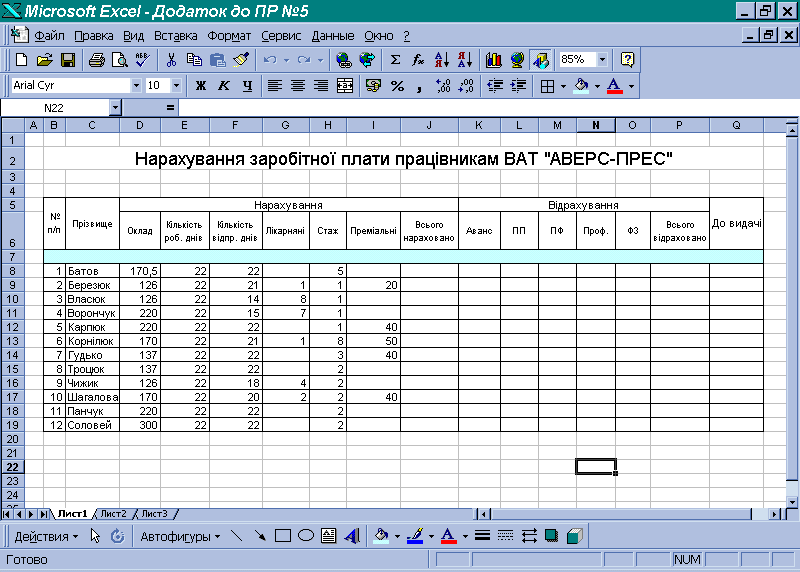This screenshot has height=572, width=800.
Task: Save the workbook with floppy icon
Action: coord(67,60)
